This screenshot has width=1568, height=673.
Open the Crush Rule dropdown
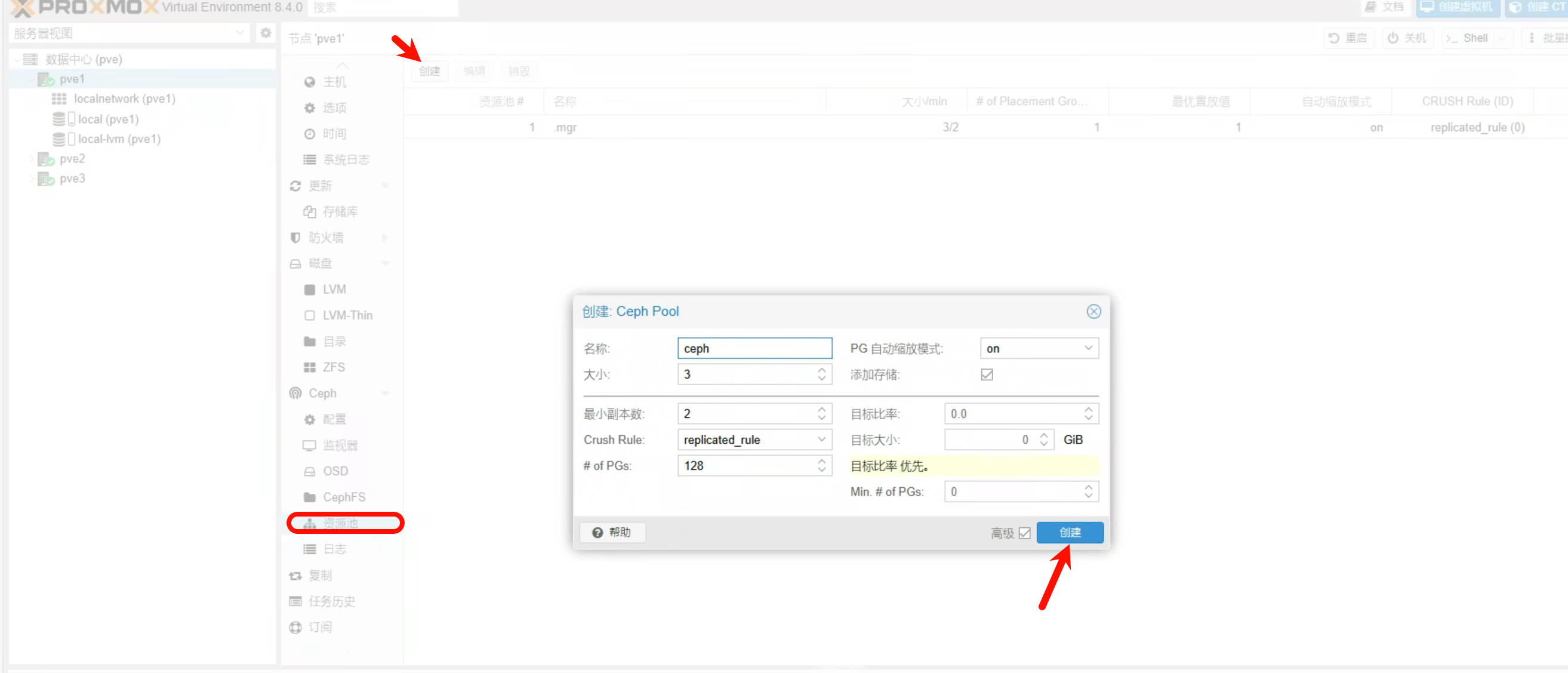click(x=754, y=440)
